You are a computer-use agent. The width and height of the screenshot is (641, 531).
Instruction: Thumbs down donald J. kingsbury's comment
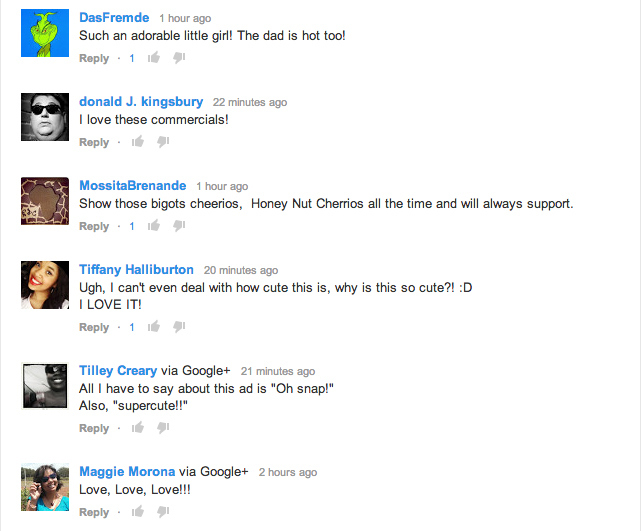pyautogui.click(x=163, y=141)
